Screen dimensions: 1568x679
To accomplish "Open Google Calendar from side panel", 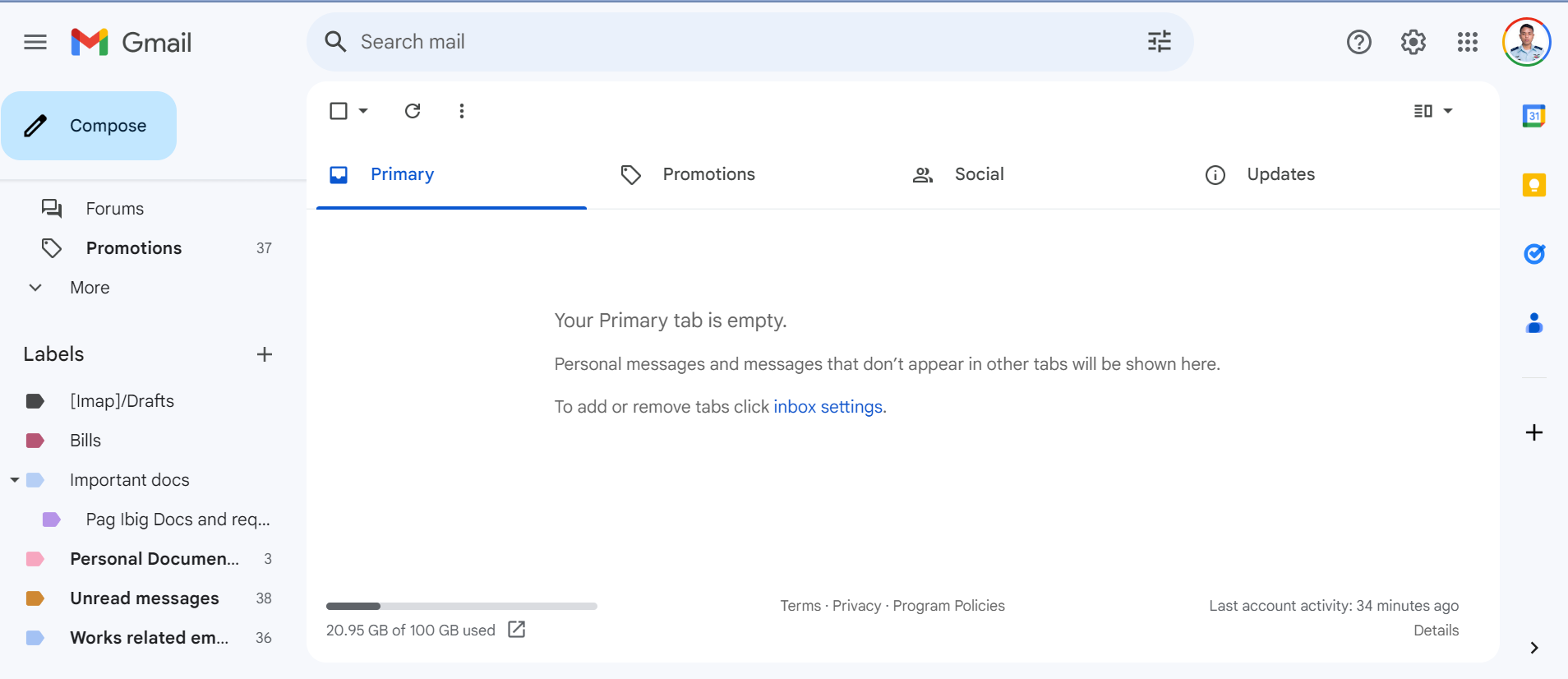I will (x=1533, y=116).
